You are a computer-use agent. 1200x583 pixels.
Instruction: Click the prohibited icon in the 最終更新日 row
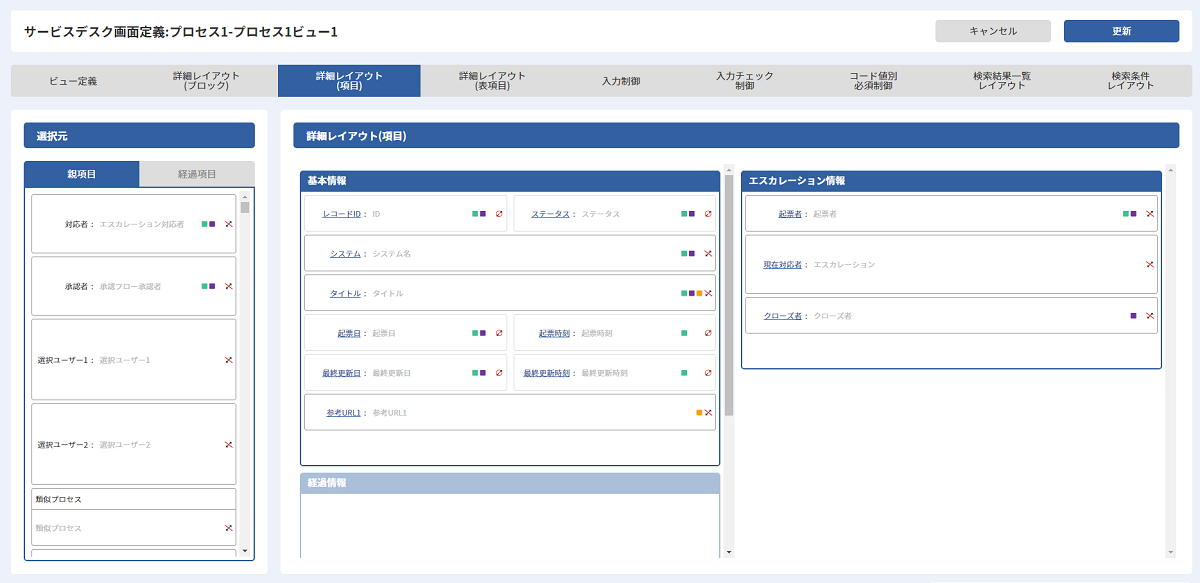pos(499,373)
